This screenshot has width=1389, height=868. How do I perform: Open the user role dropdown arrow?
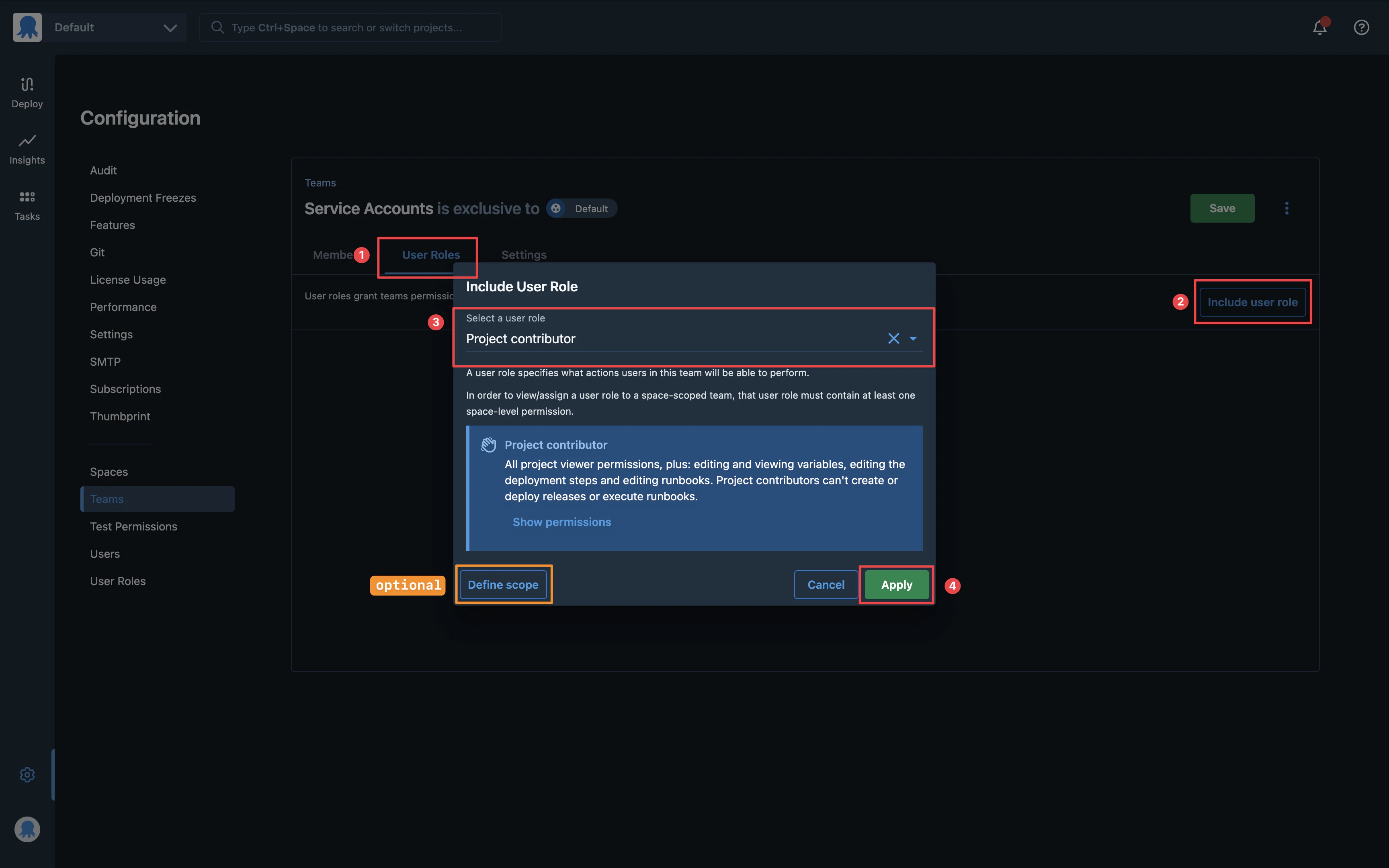[913, 339]
